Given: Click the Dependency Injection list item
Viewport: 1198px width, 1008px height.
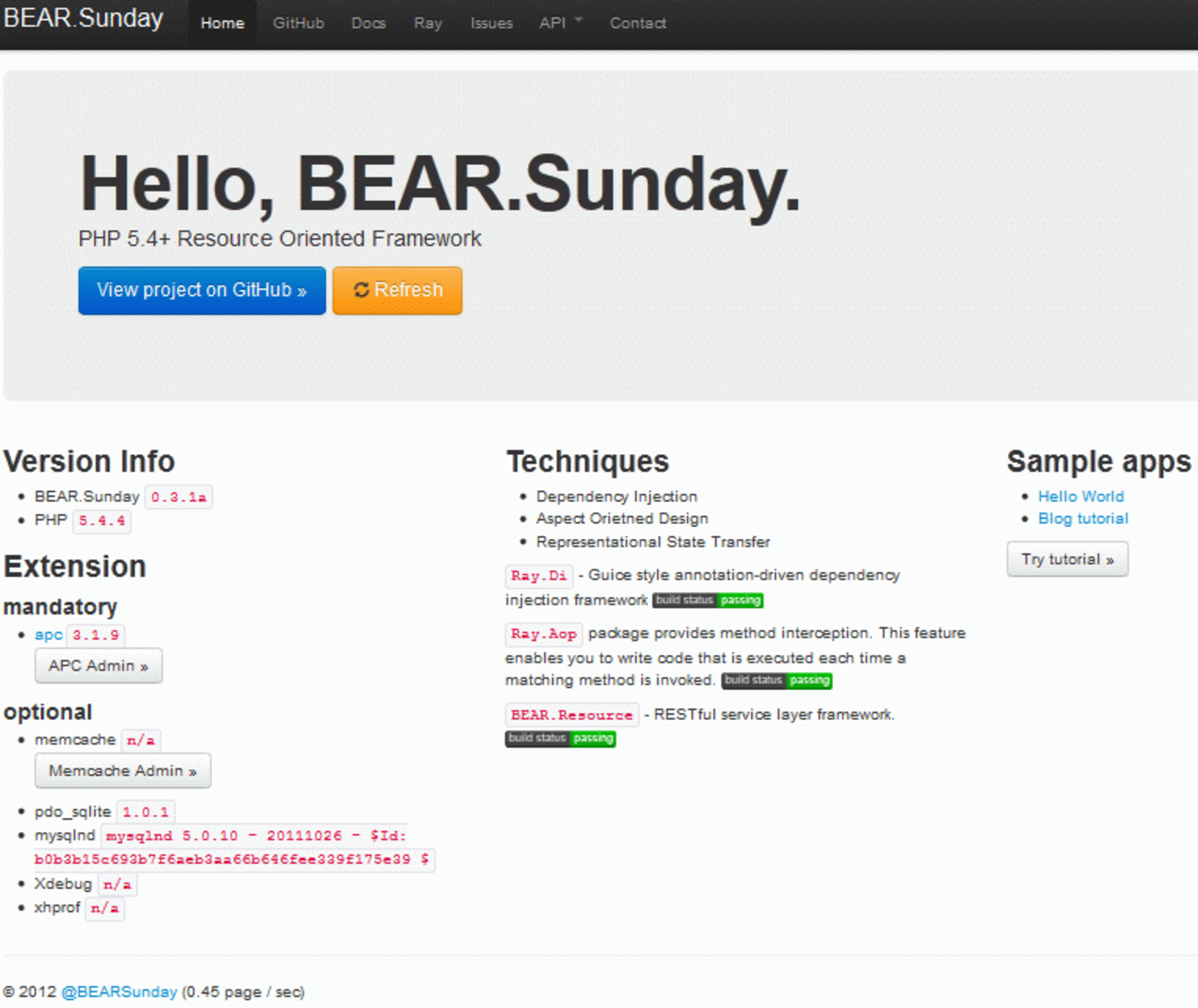Looking at the screenshot, I should tap(617, 497).
